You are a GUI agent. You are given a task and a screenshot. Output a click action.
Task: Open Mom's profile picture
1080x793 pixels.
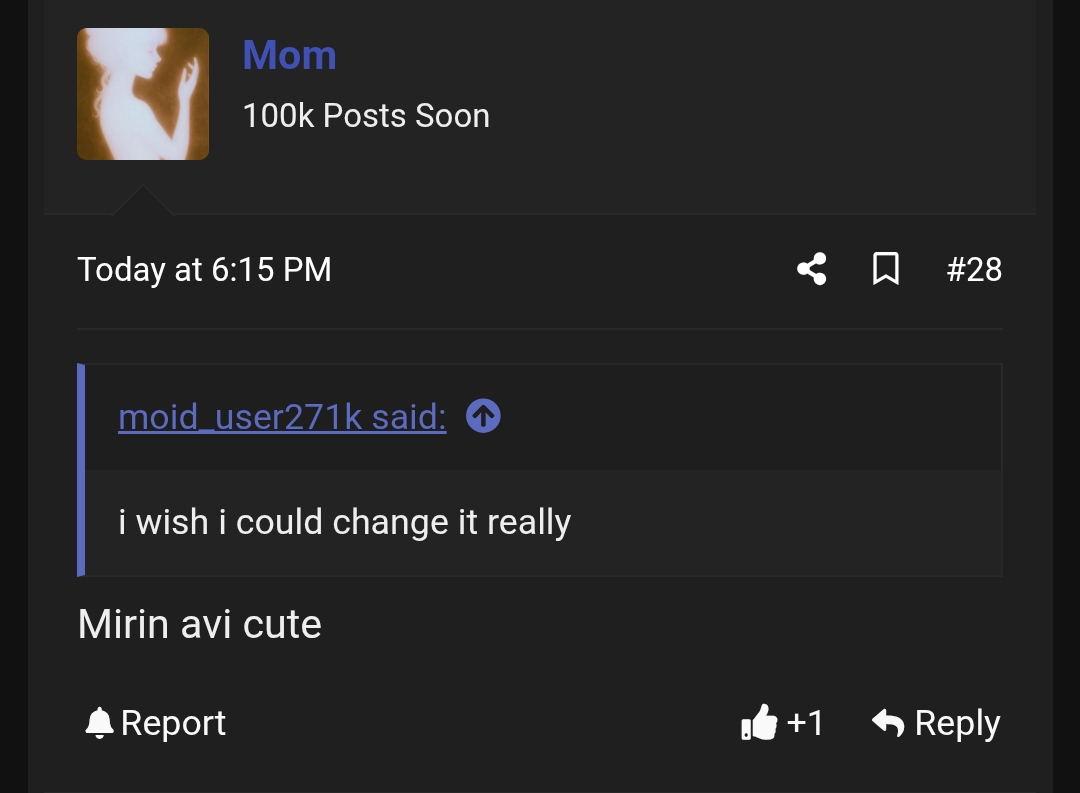(143, 93)
